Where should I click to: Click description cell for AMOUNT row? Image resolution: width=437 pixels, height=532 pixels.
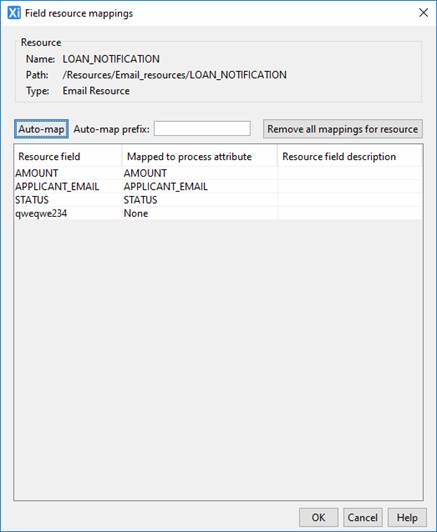coord(350,173)
